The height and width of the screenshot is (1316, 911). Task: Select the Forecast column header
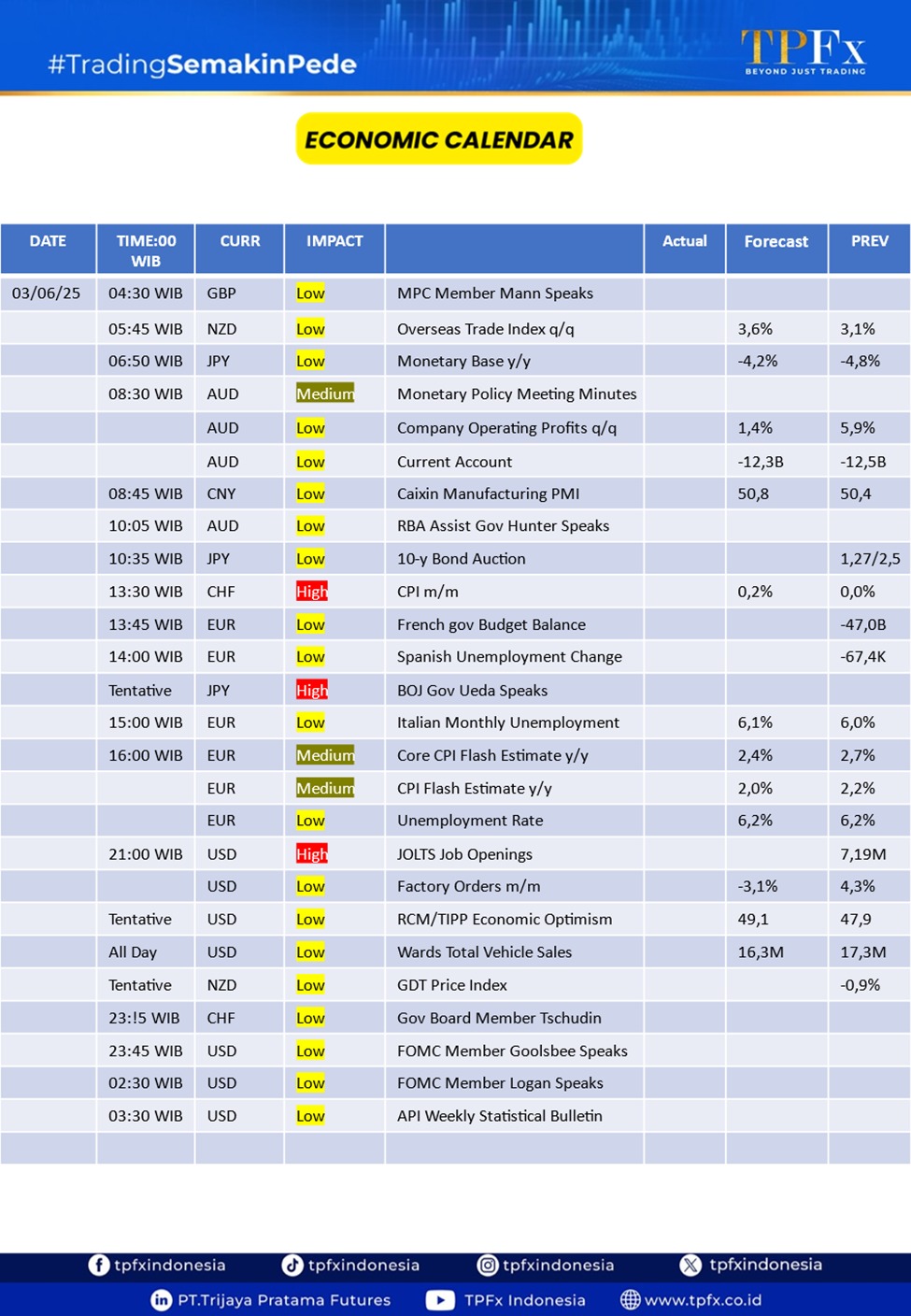click(776, 241)
